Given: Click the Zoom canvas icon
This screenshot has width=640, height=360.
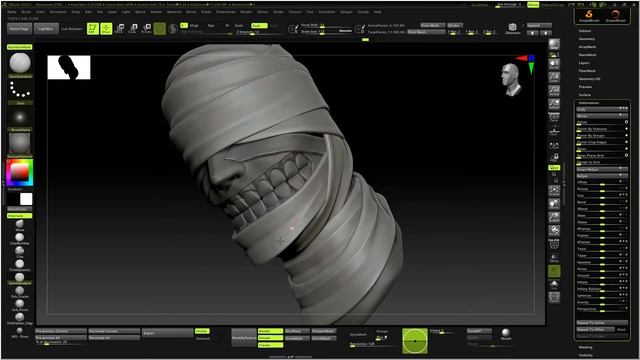Looking at the screenshot, I should tap(554, 77).
